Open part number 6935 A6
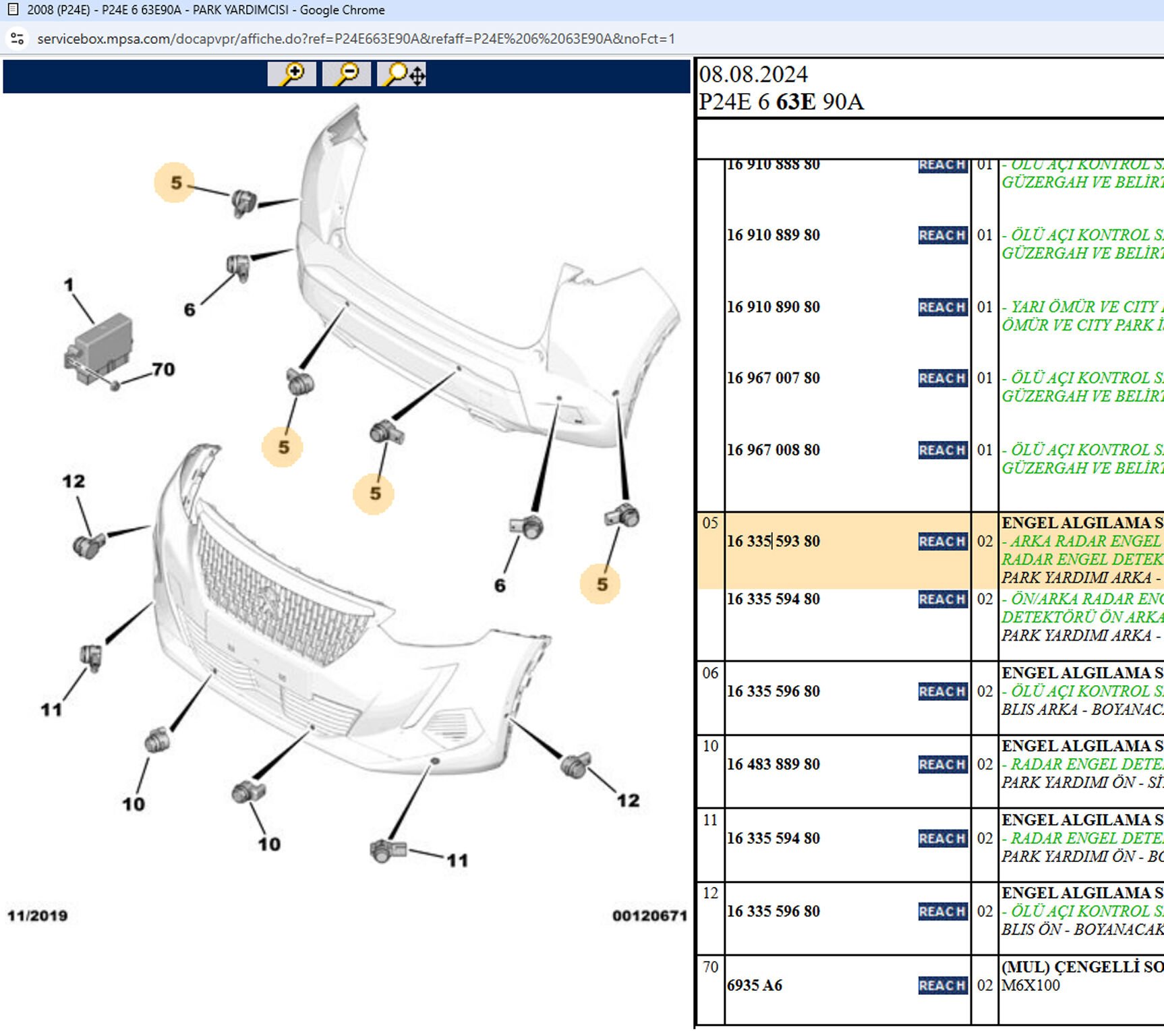 (x=754, y=985)
